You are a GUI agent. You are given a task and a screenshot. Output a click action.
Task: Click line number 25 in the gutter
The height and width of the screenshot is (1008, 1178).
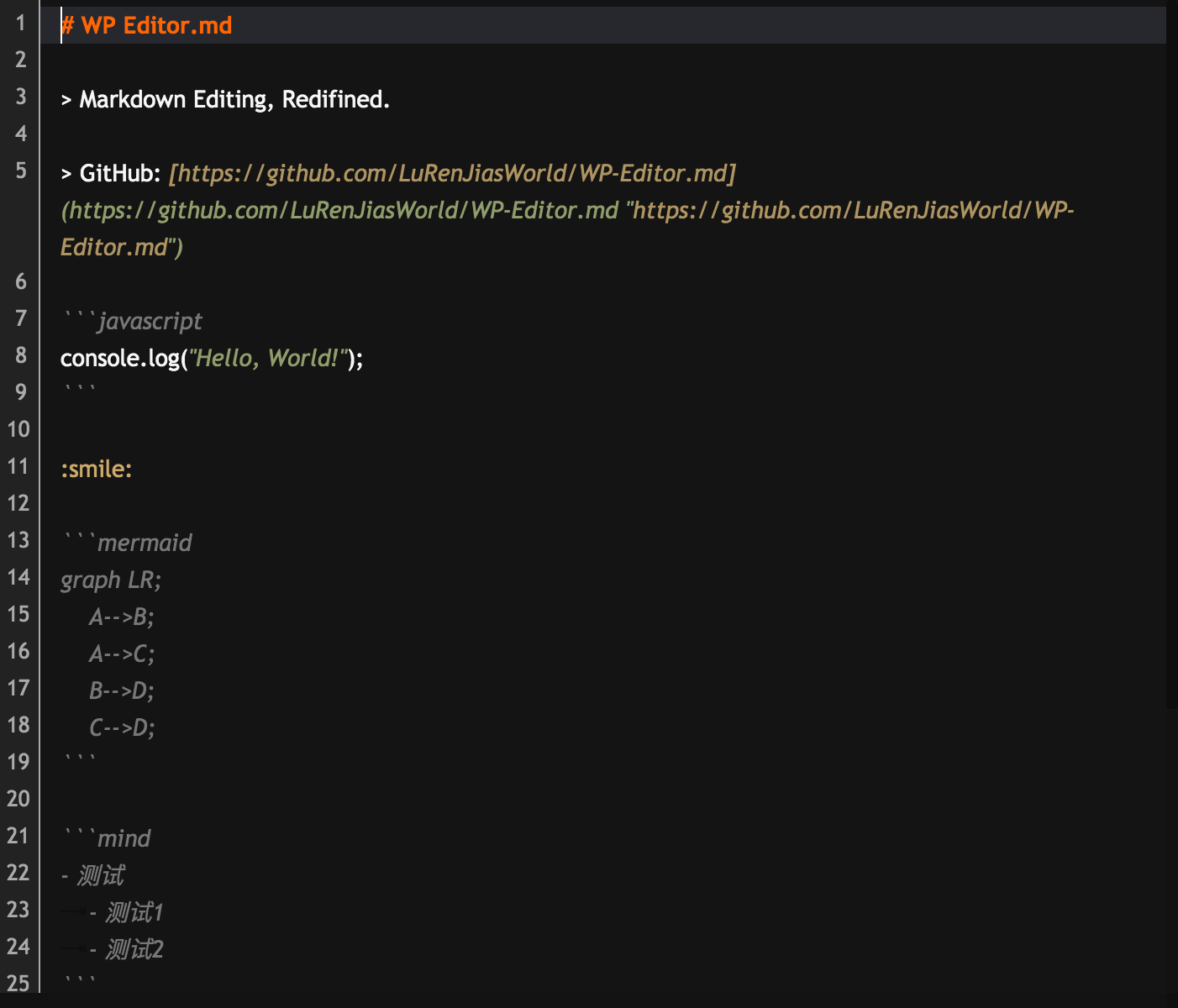tap(18, 984)
